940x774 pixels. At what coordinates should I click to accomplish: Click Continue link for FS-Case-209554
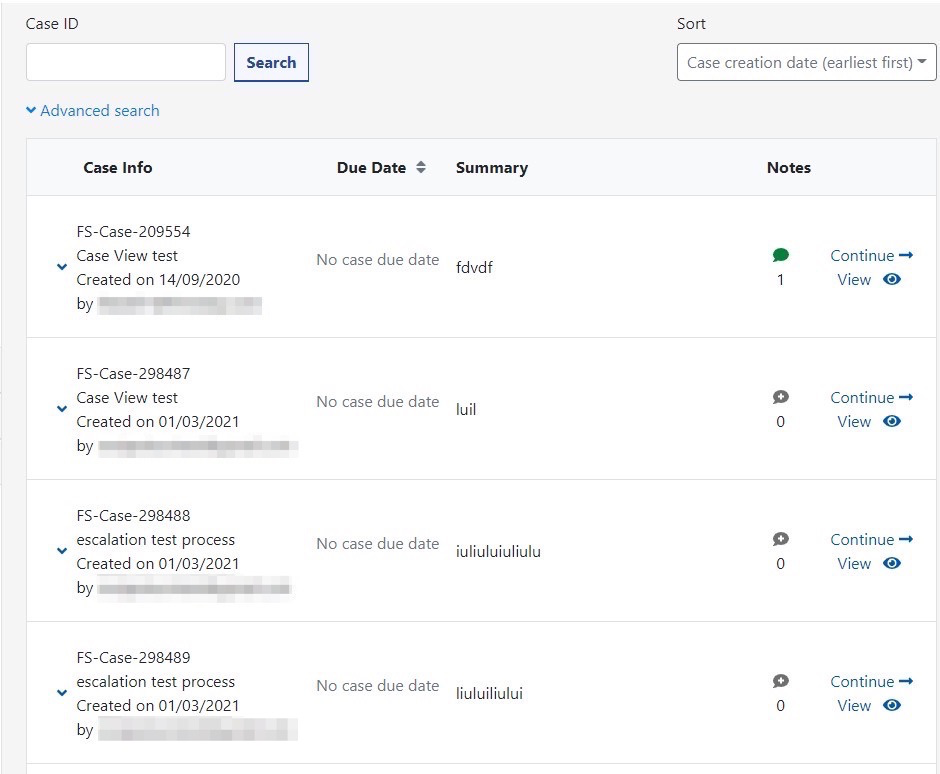[x=861, y=256]
